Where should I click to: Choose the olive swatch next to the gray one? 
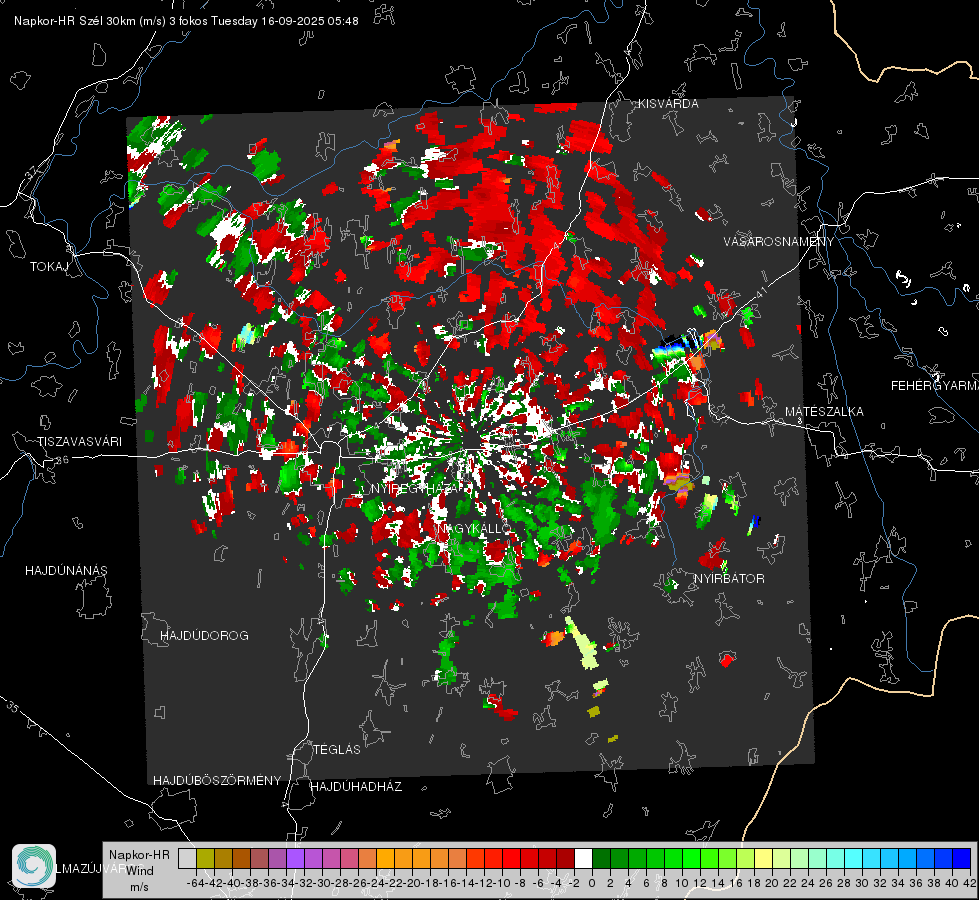[x=205, y=858]
